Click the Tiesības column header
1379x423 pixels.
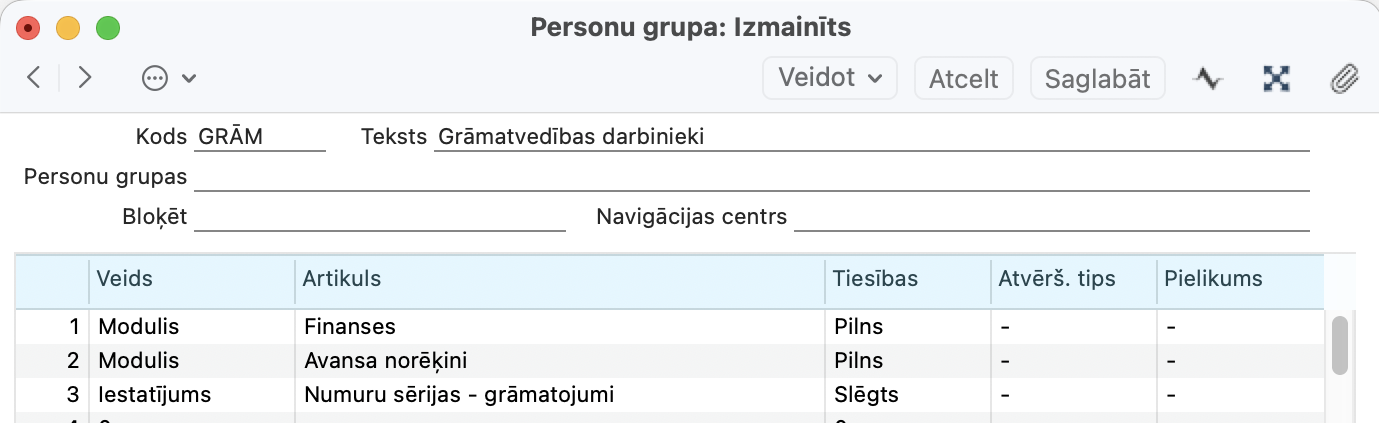pos(906,279)
